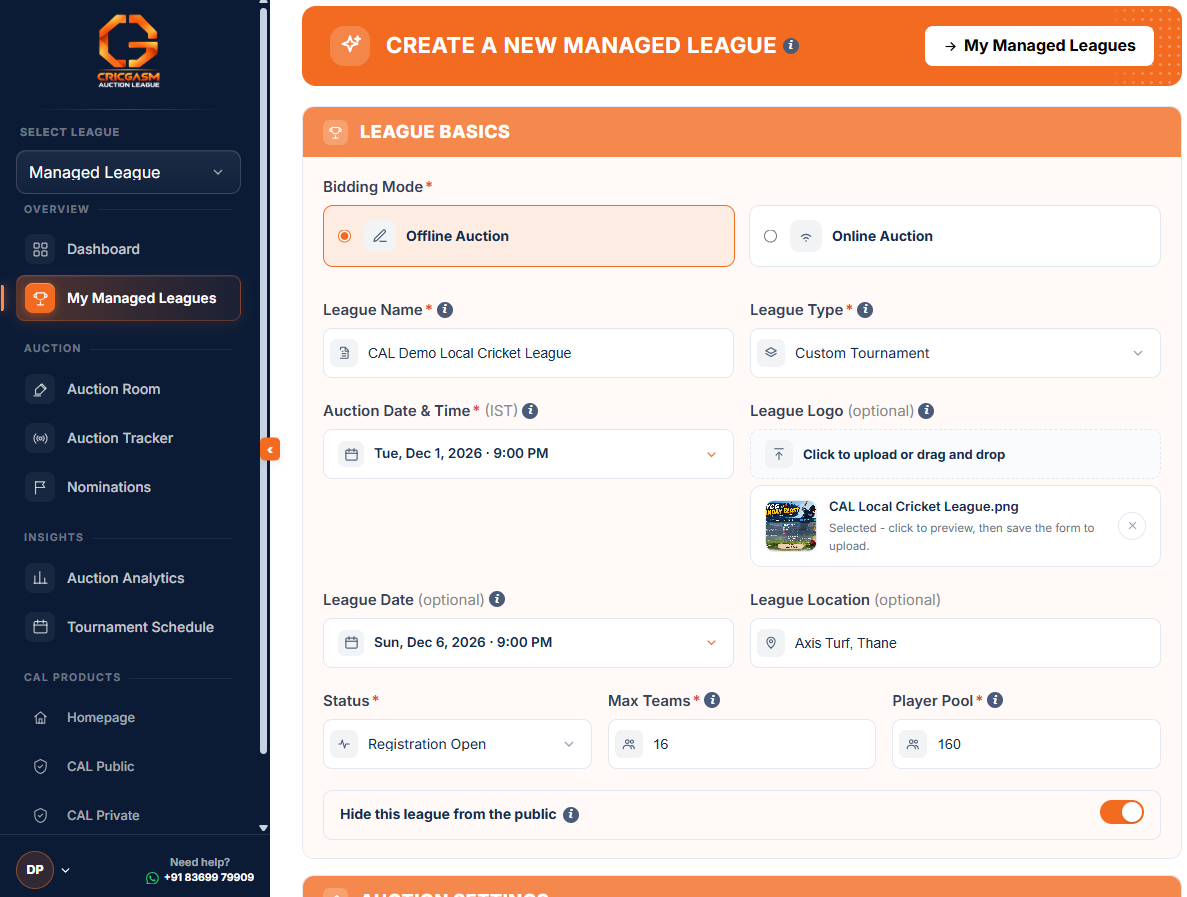Click the CAL Public shield icon

[41, 767]
